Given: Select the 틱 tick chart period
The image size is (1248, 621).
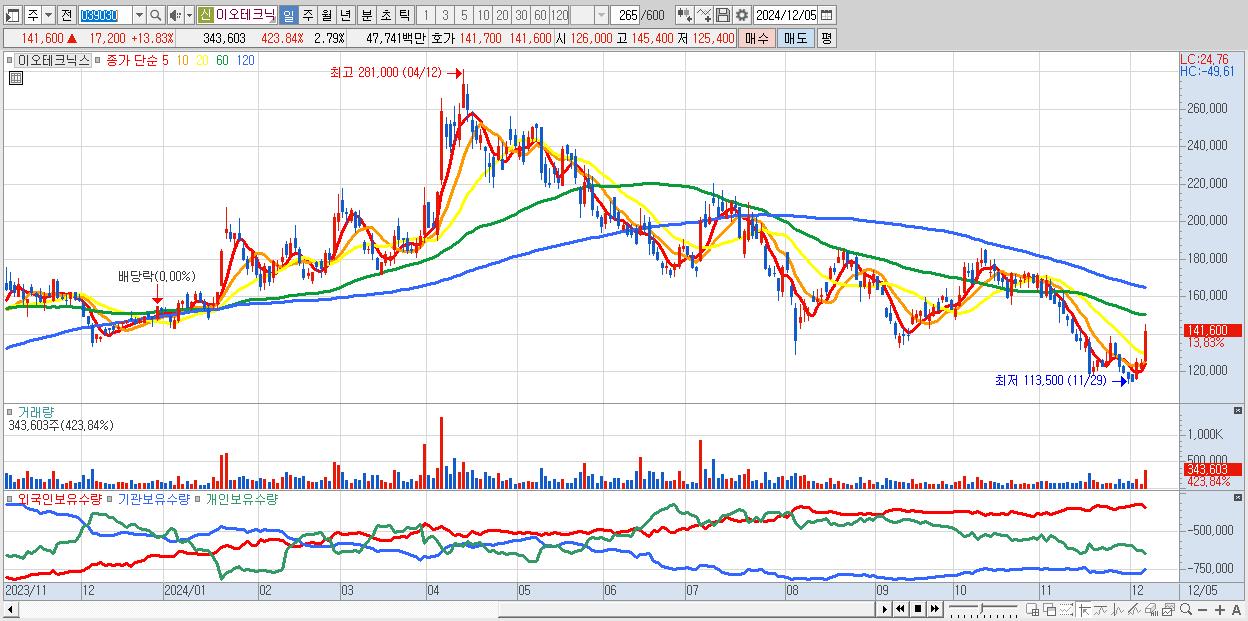Looking at the screenshot, I should [x=404, y=15].
